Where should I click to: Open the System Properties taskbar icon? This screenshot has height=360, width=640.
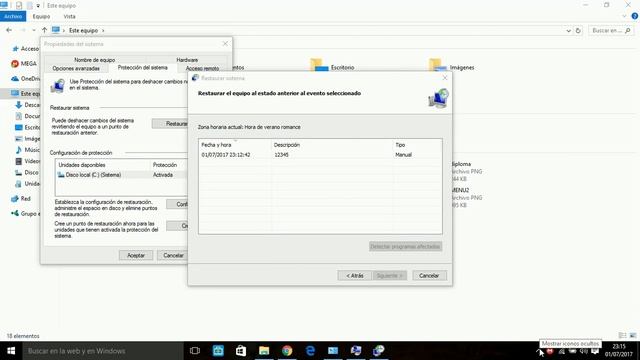coord(356,351)
